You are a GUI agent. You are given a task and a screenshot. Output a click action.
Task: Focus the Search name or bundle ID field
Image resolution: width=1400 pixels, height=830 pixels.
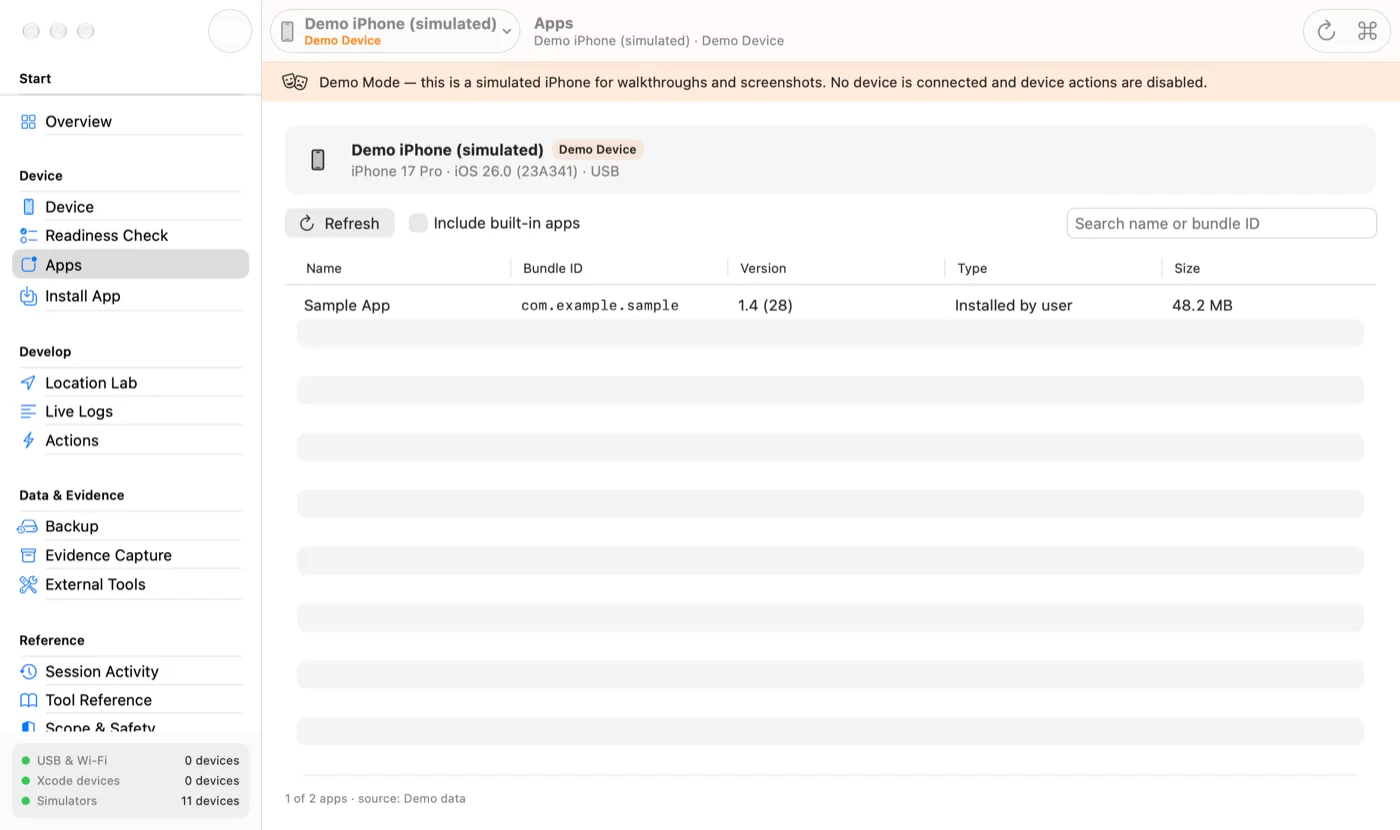click(x=1222, y=223)
